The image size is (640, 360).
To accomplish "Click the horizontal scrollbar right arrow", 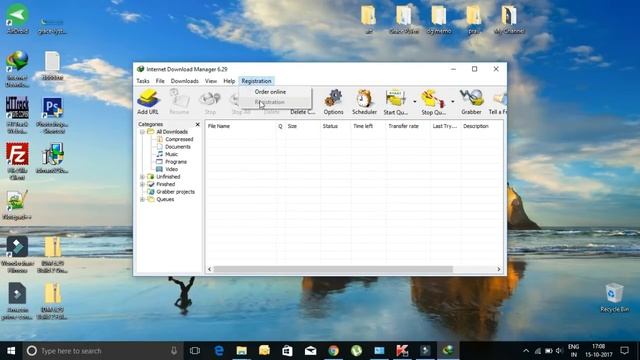I will (499, 269).
